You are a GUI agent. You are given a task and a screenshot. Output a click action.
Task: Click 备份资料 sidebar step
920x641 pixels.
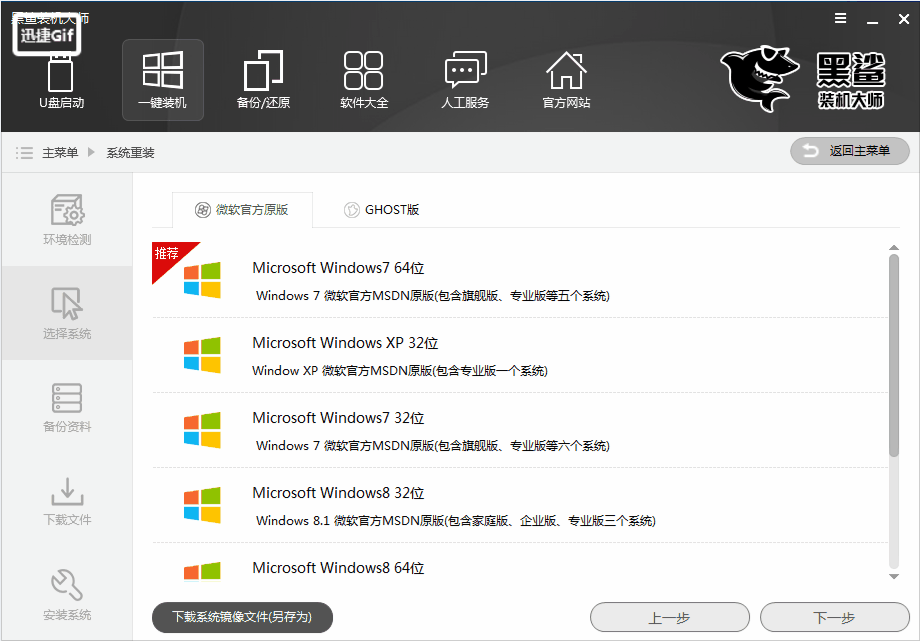click(67, 407)
